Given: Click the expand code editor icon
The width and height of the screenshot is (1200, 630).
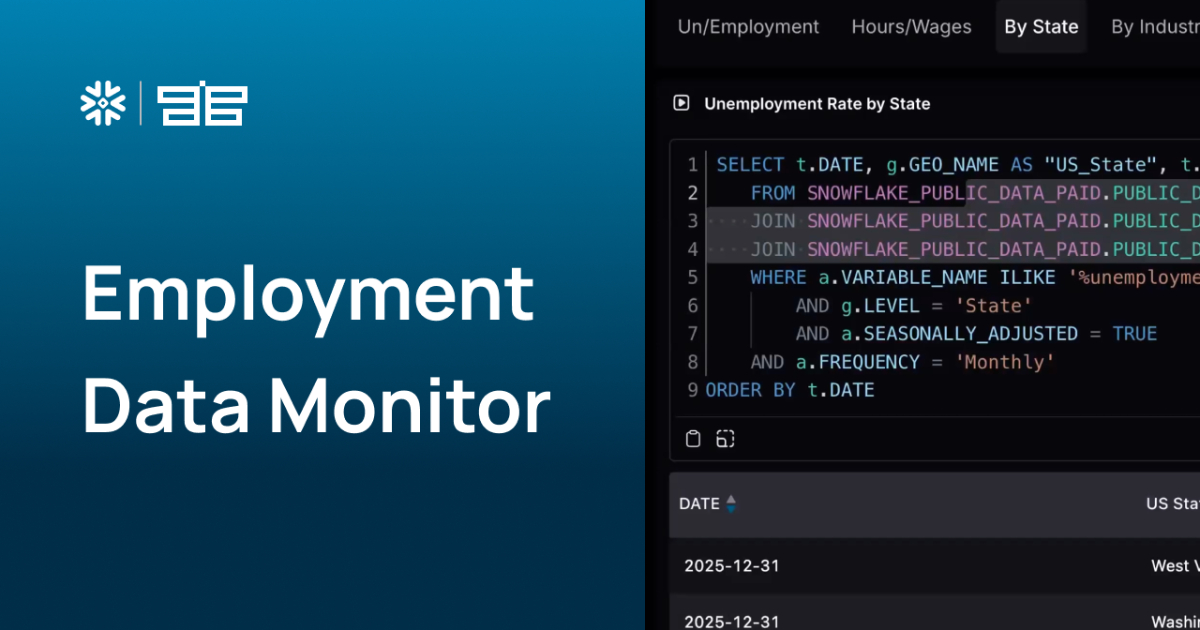Looking at the screenshot, I should coord(725,438).
